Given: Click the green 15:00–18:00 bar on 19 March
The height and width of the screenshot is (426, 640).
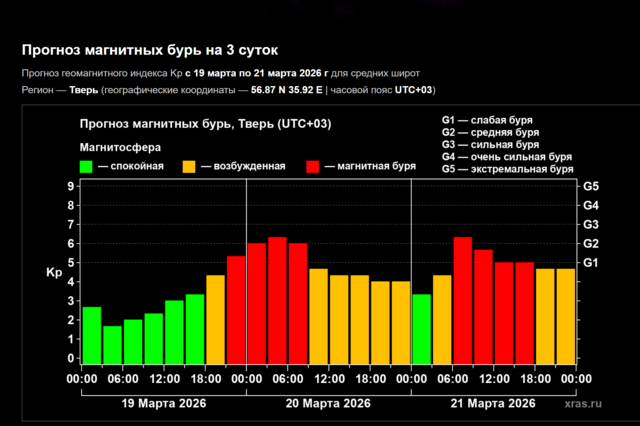Looking at the screenshot, I should 195,329.
